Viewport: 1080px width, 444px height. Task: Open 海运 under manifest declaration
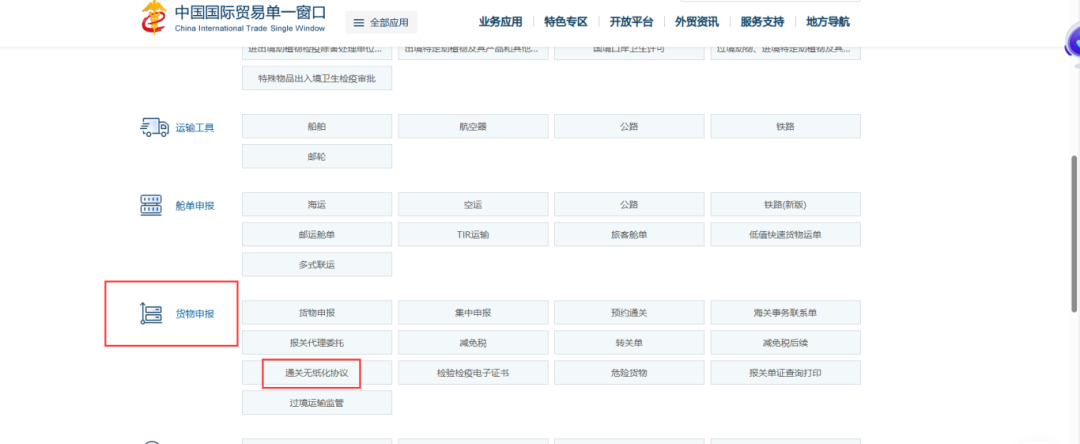(x=316, y=205)
